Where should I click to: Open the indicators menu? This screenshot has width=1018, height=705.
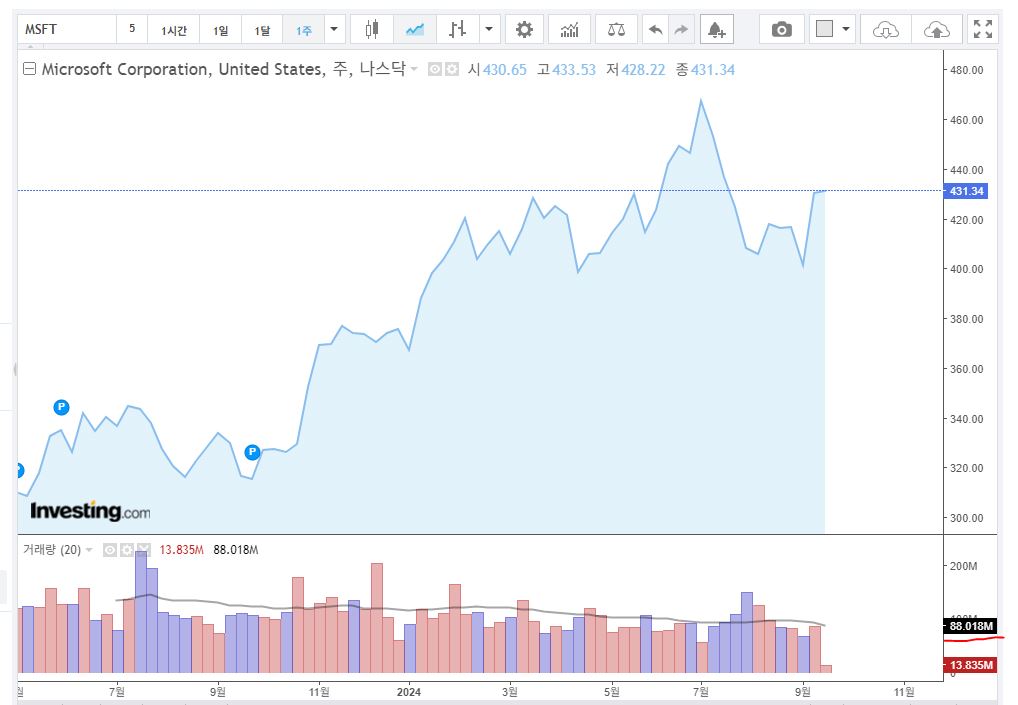click(x=569, y=29)
